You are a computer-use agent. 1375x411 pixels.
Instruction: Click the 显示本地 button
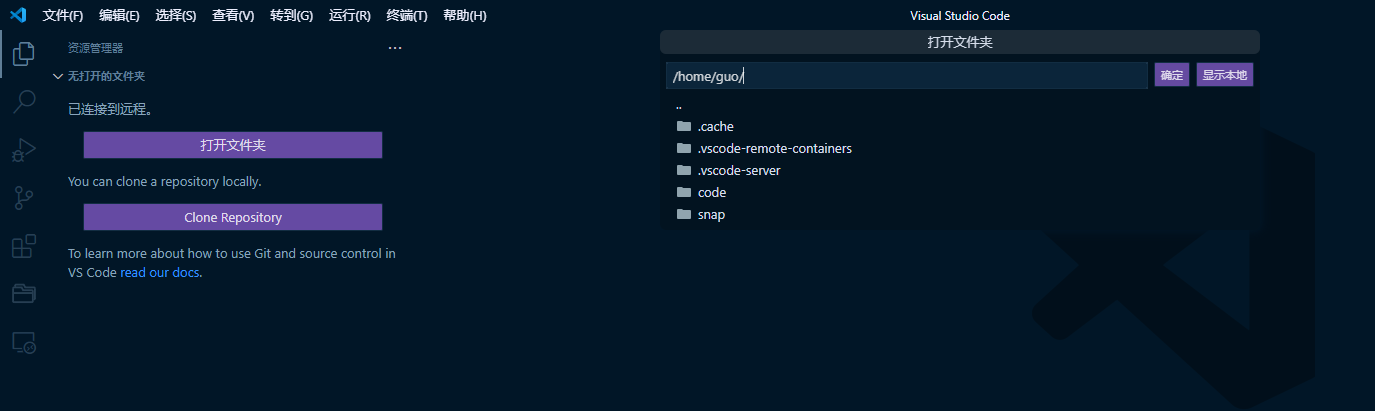[x=1225, y=75]
